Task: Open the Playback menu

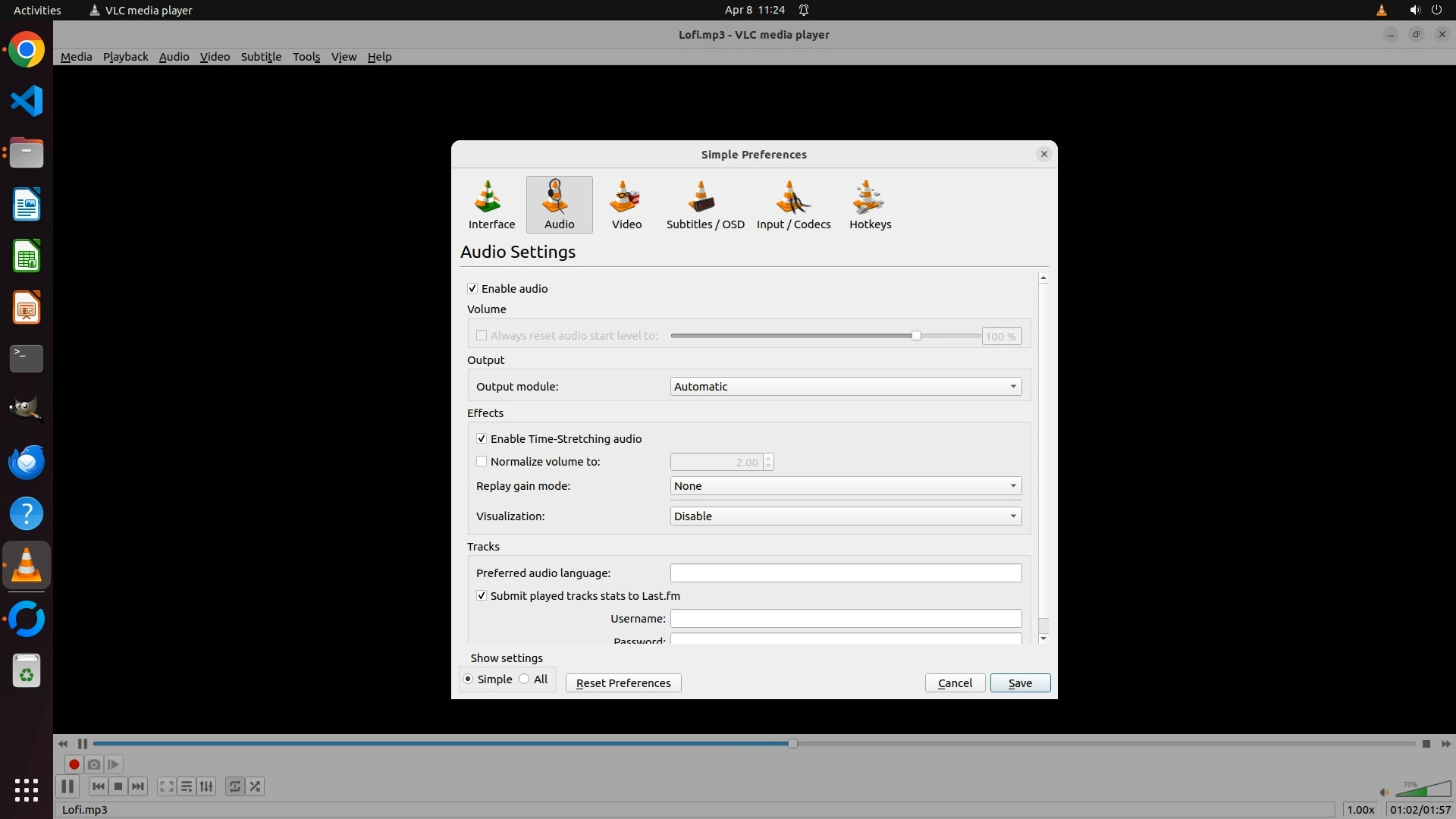Action: [125, 57]
